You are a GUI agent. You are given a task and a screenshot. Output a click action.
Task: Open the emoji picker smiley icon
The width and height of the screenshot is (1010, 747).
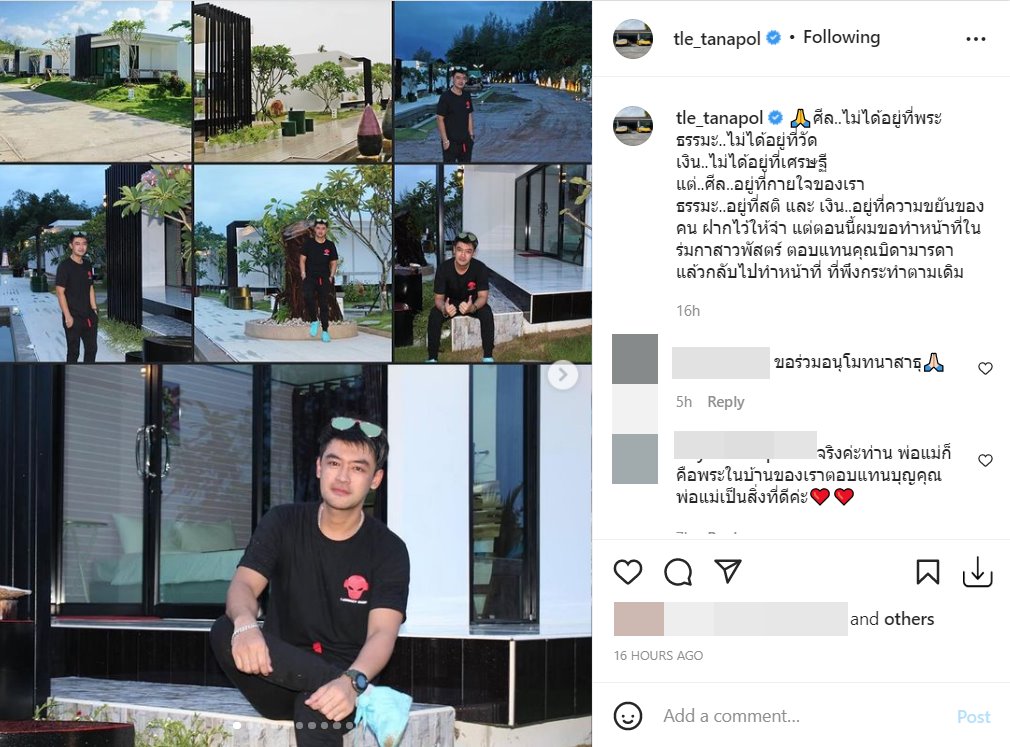pyautogui.click(x=627, y=716)
